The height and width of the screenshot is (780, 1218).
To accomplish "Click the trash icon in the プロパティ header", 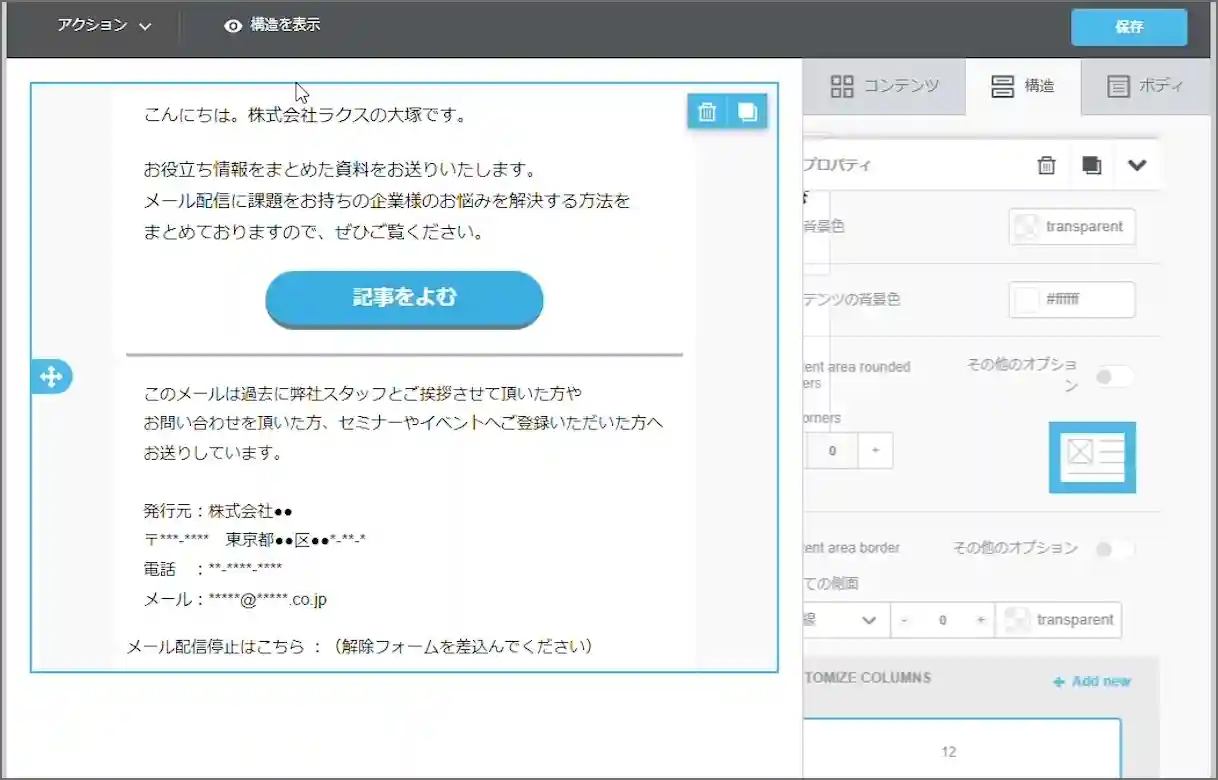I will click(1046, 165).
